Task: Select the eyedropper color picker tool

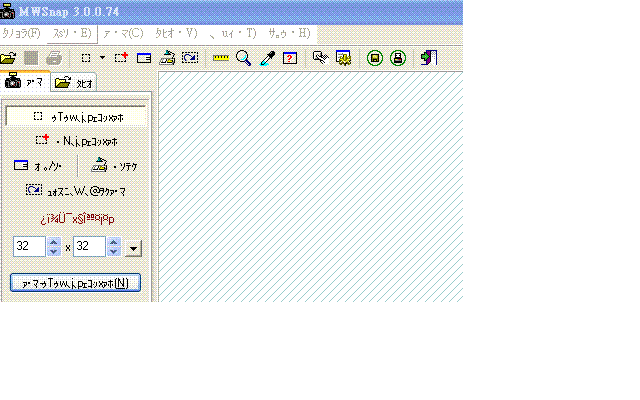Action: pyautogui.click(x=267, y=58)
